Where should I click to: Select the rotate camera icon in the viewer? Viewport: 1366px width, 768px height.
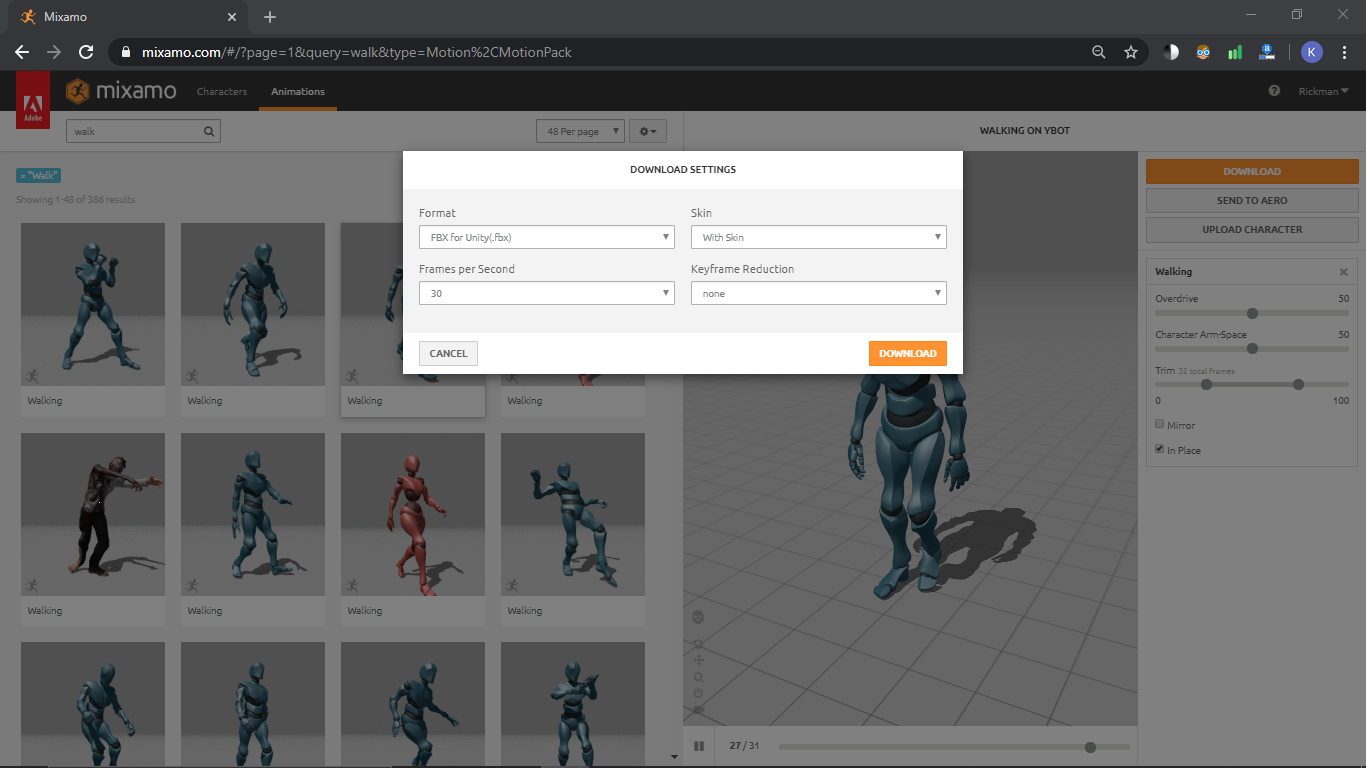698,643
